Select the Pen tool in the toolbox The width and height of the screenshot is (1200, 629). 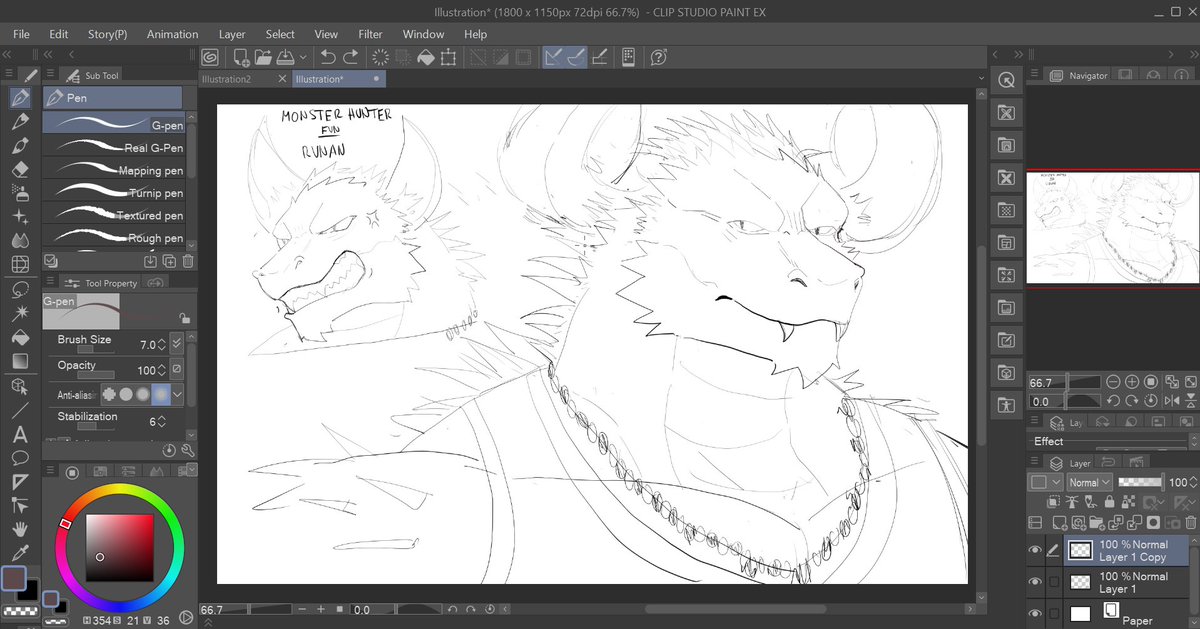point(20,98)
